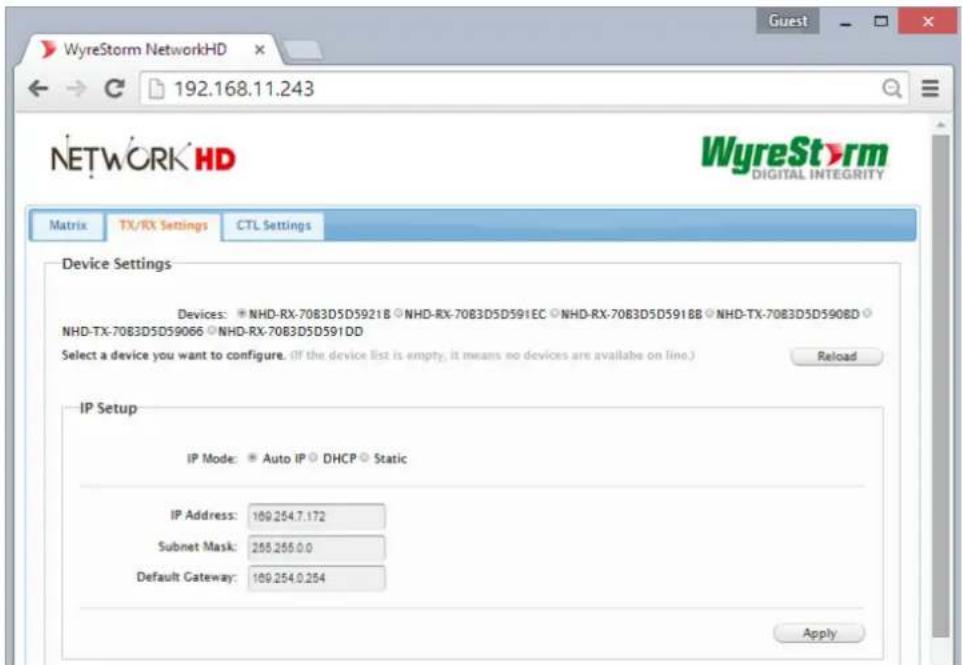Click the Guest profile button
Viewport: 962px width, 665px height.
tap(787, 21)
